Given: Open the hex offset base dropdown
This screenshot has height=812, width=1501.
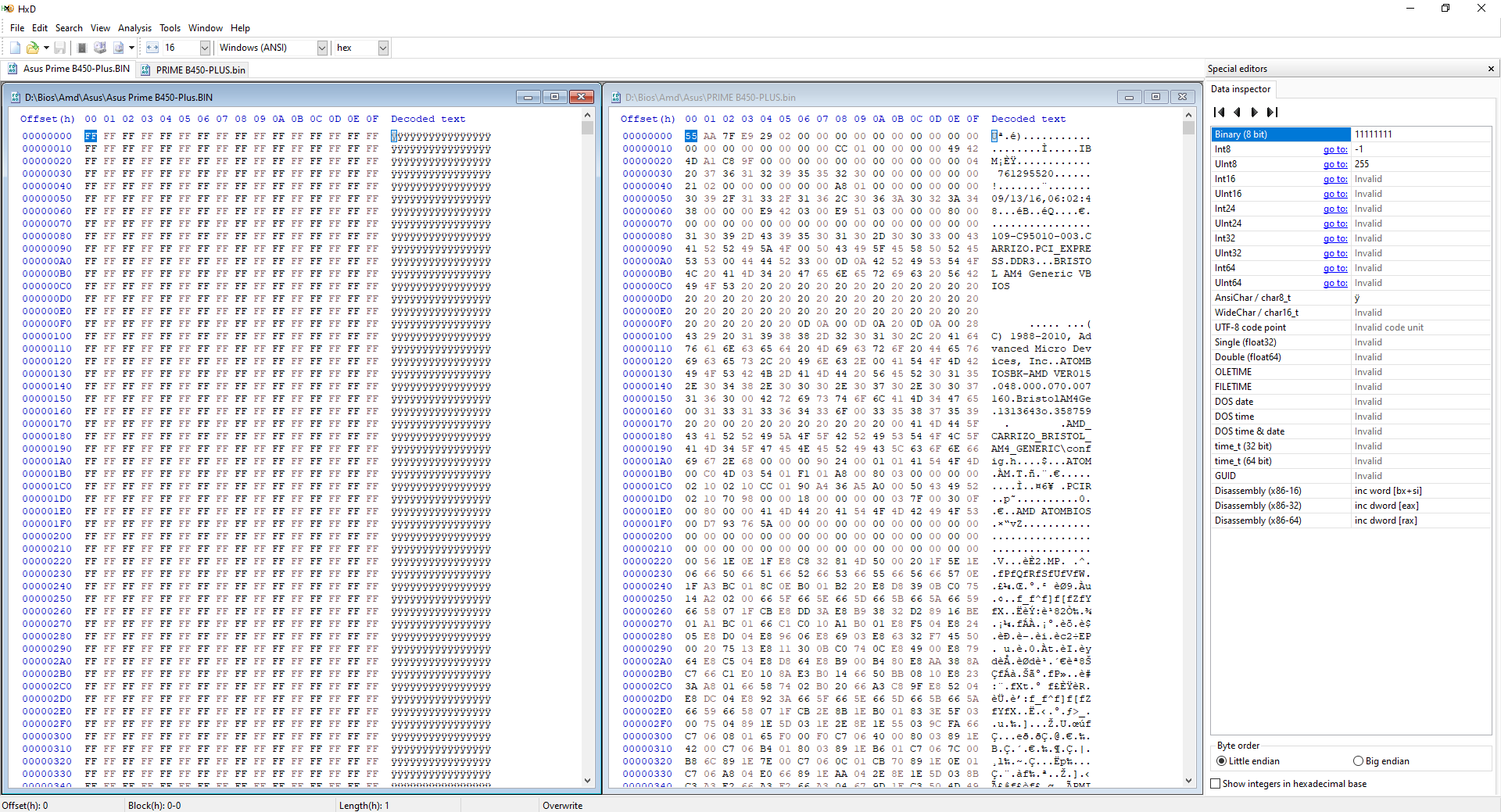Looking at the screenshot, I should (383, 48).
